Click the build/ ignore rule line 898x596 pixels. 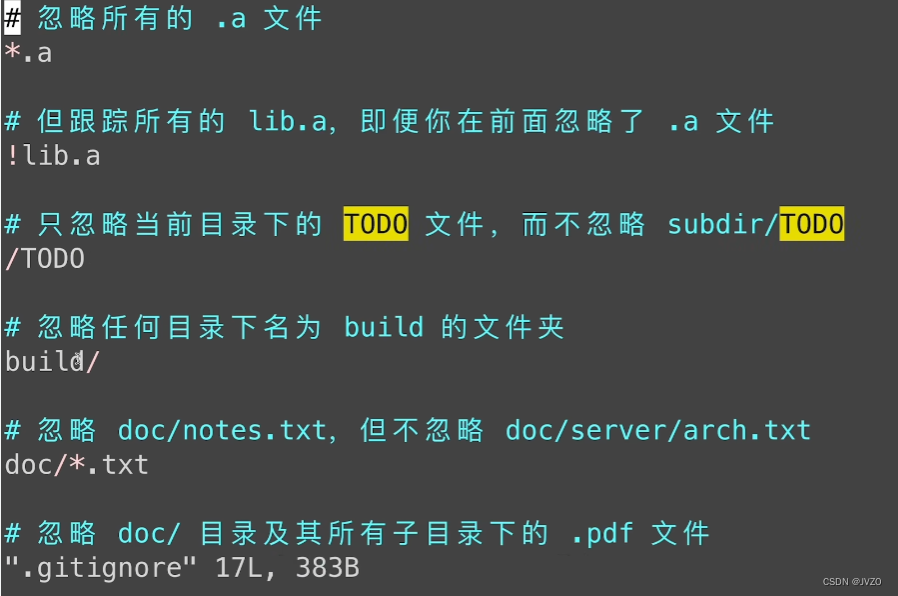52,361
